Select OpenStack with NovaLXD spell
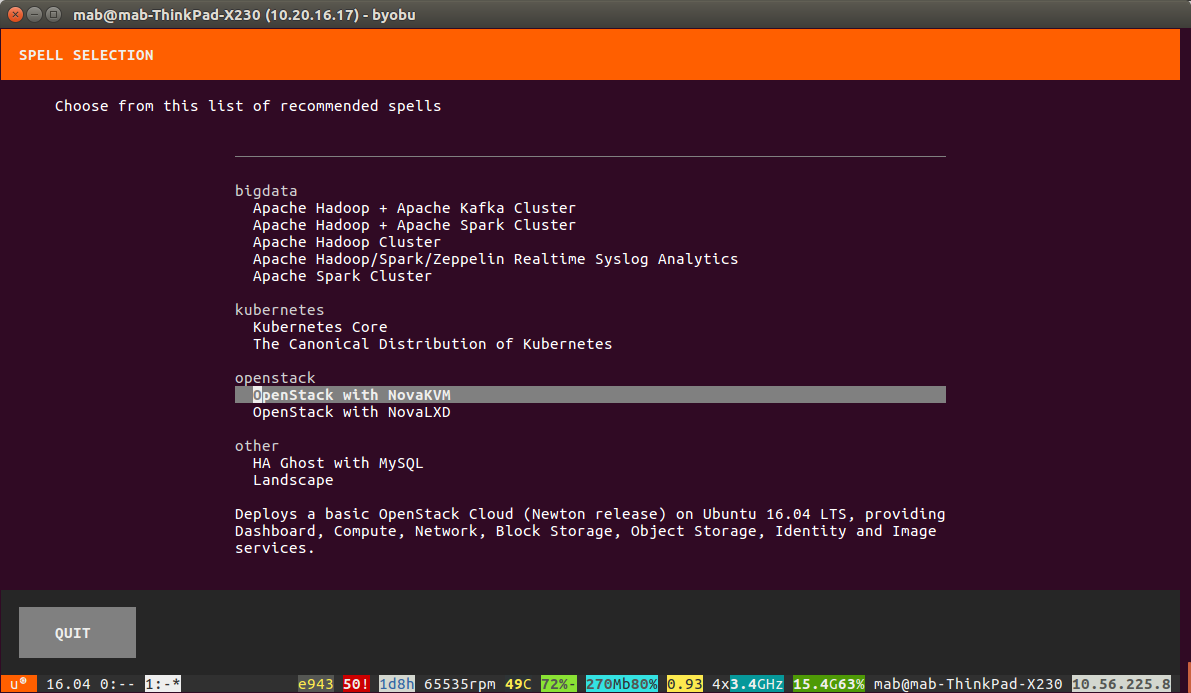The image size is (1191, 693). click(x=352, y=412)
